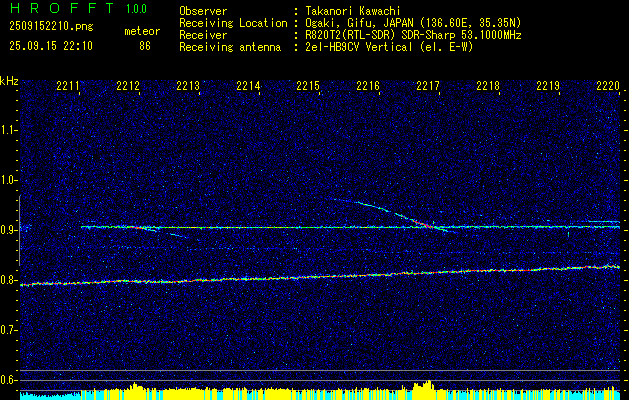
Task: Click the Receiver label
Action: pyautogui.click(x=203, y=35)
